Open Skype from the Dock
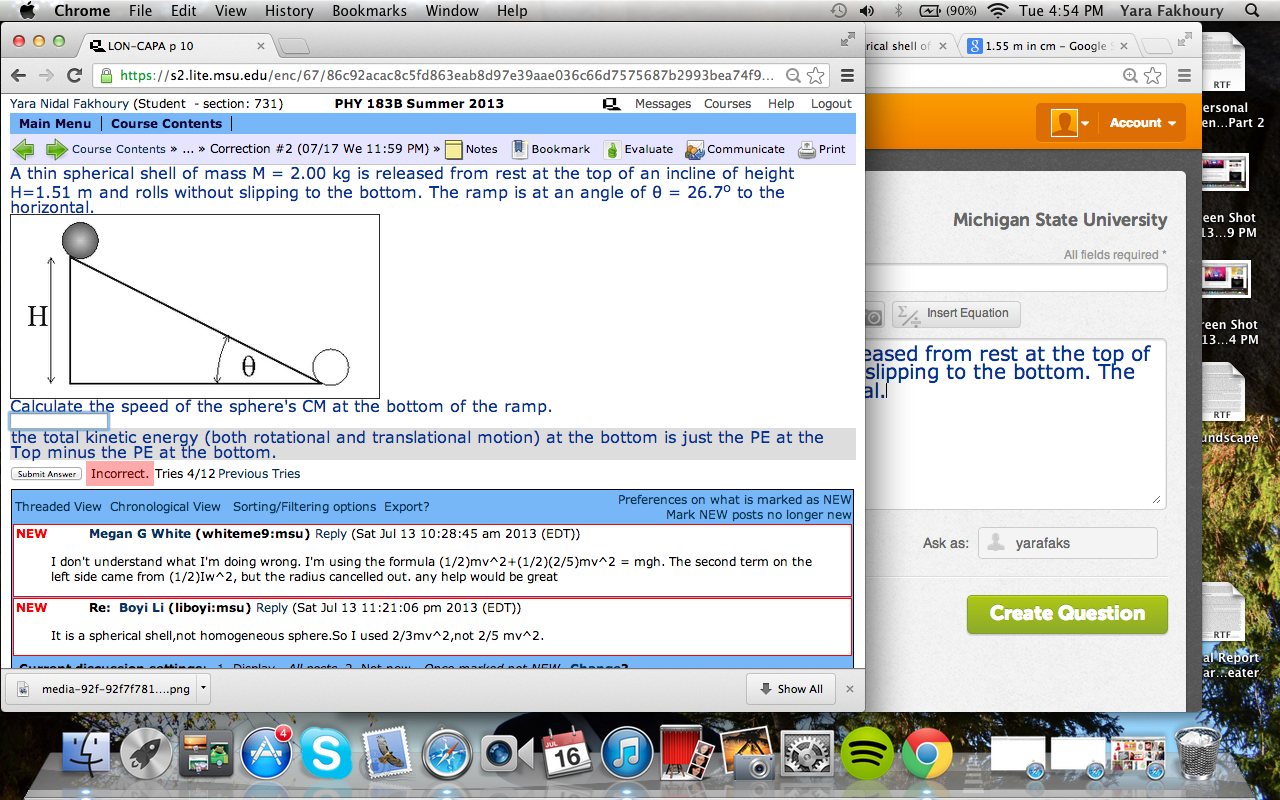This screenshot has height=800, width=1280. click(x=327, y=752)
